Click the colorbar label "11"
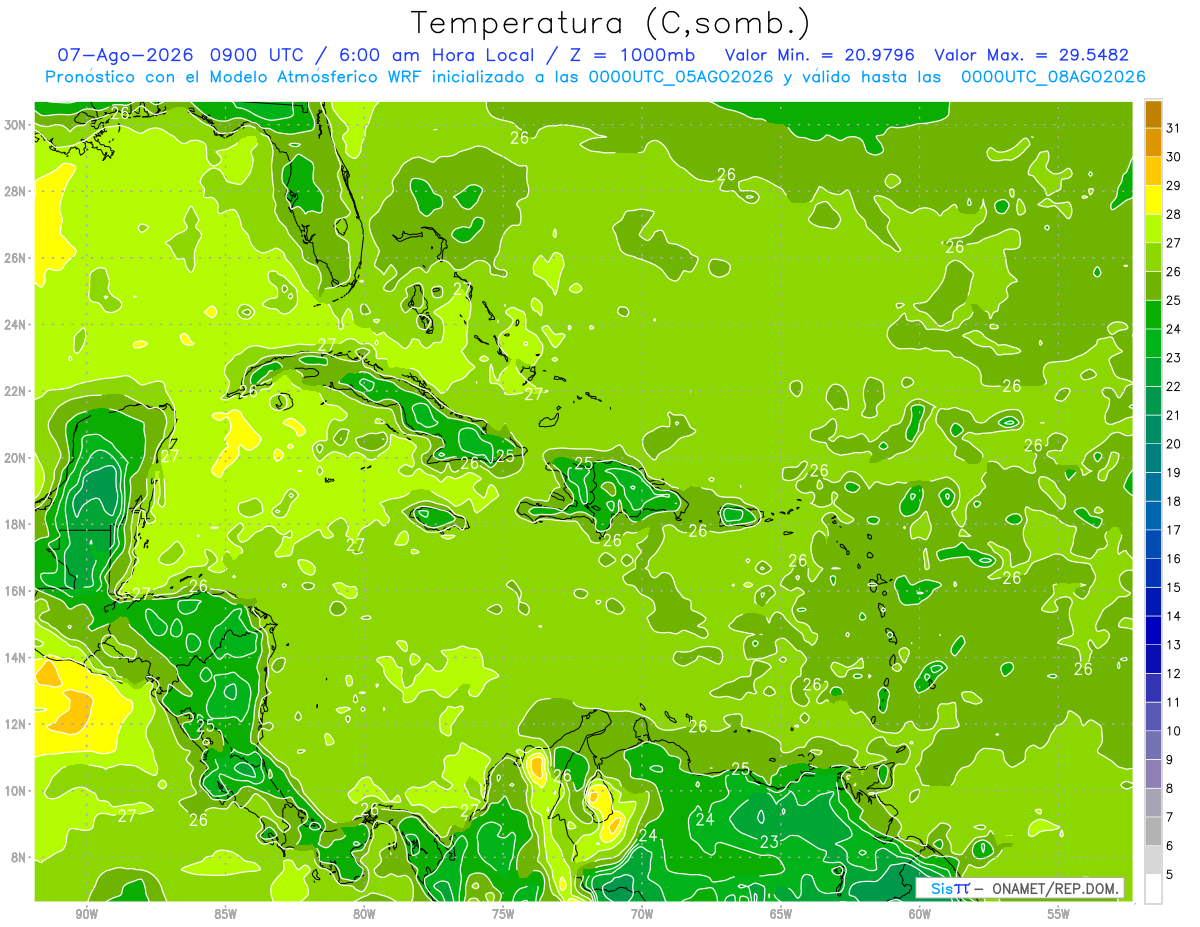Viewport: 1200px width, 927px height. (1173, 703)
